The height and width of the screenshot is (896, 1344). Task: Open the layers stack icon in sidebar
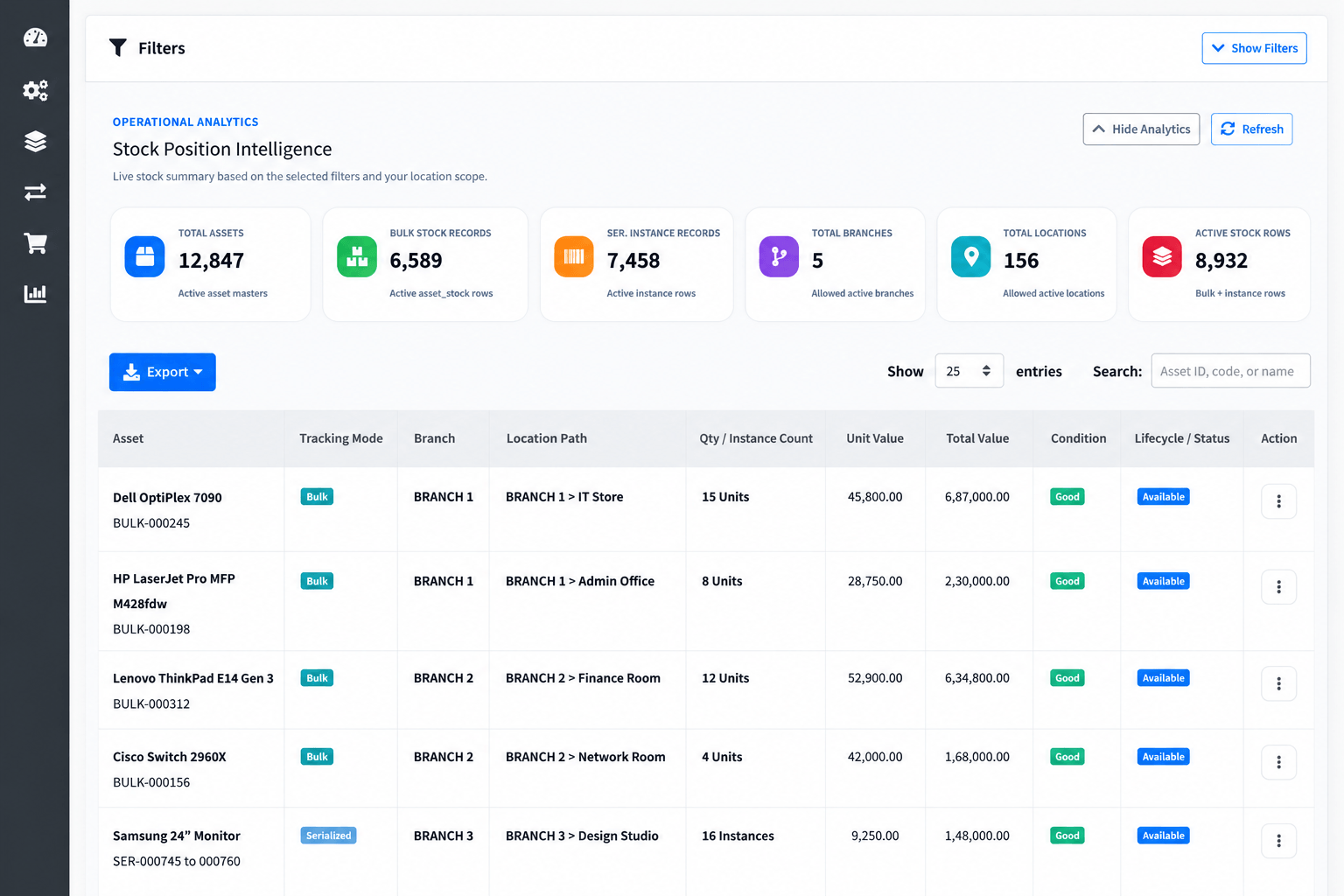point(35,141)
